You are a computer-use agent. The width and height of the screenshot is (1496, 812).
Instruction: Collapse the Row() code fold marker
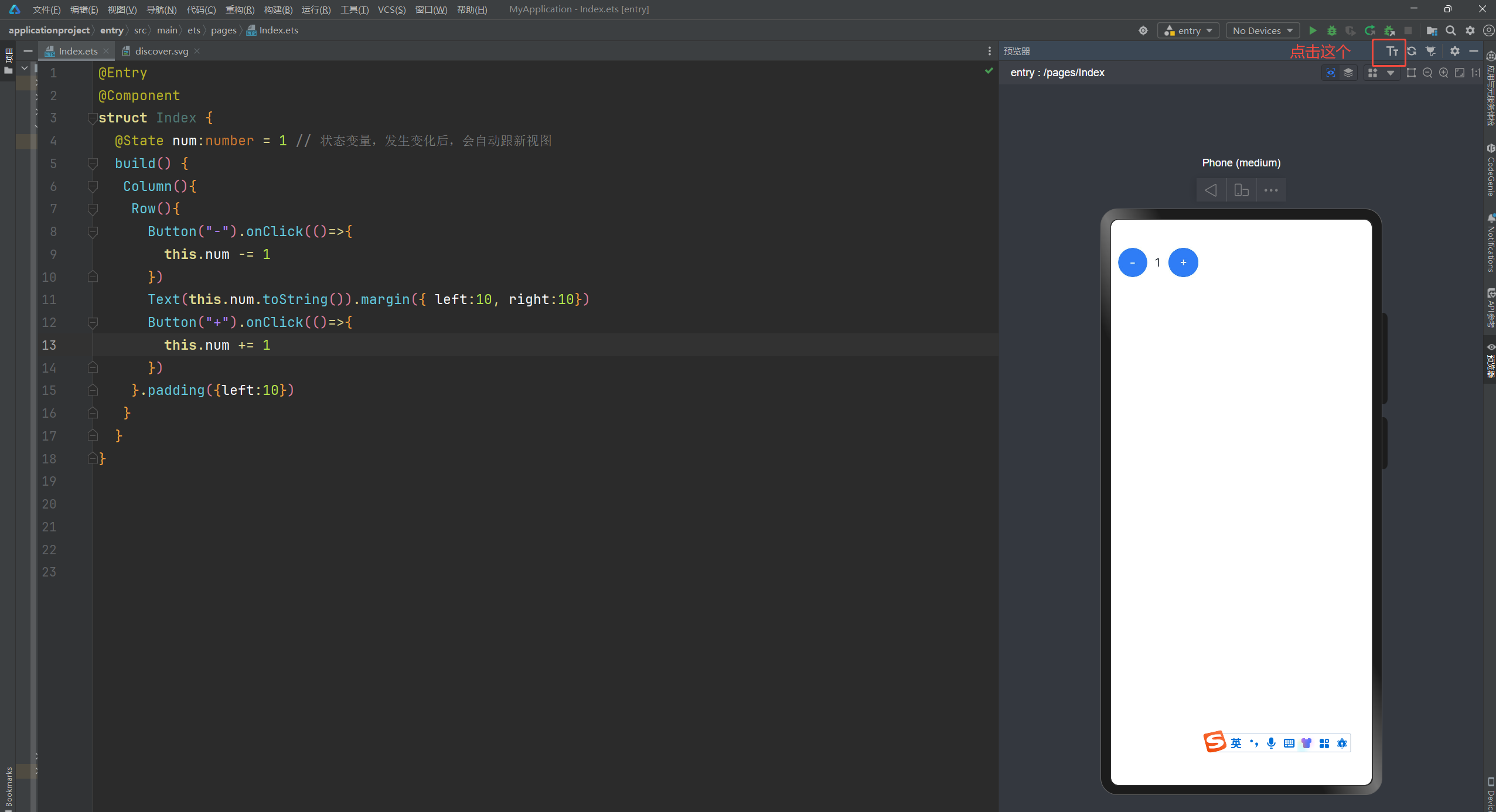(x=93, y=209)
